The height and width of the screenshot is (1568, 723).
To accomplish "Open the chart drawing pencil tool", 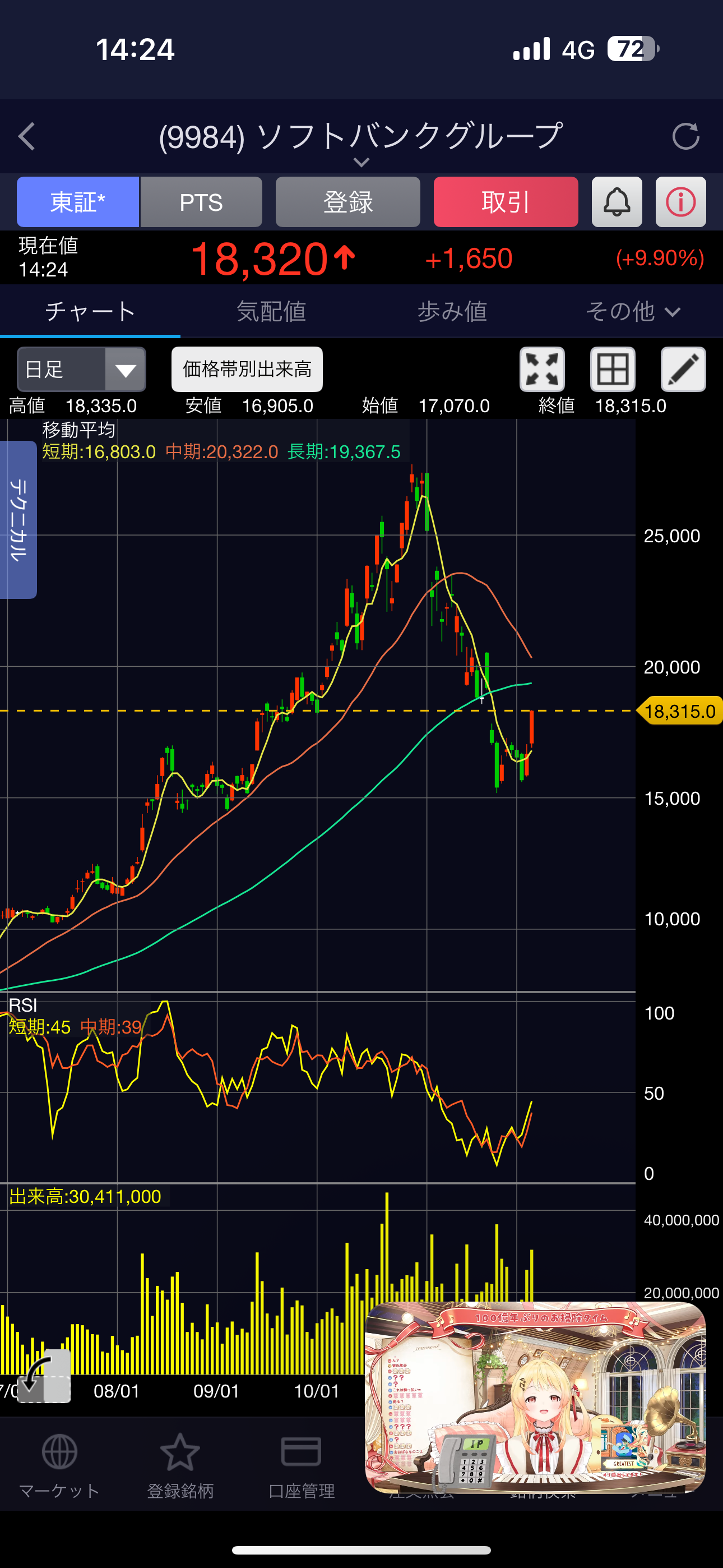I will click(x=683, y=370).
